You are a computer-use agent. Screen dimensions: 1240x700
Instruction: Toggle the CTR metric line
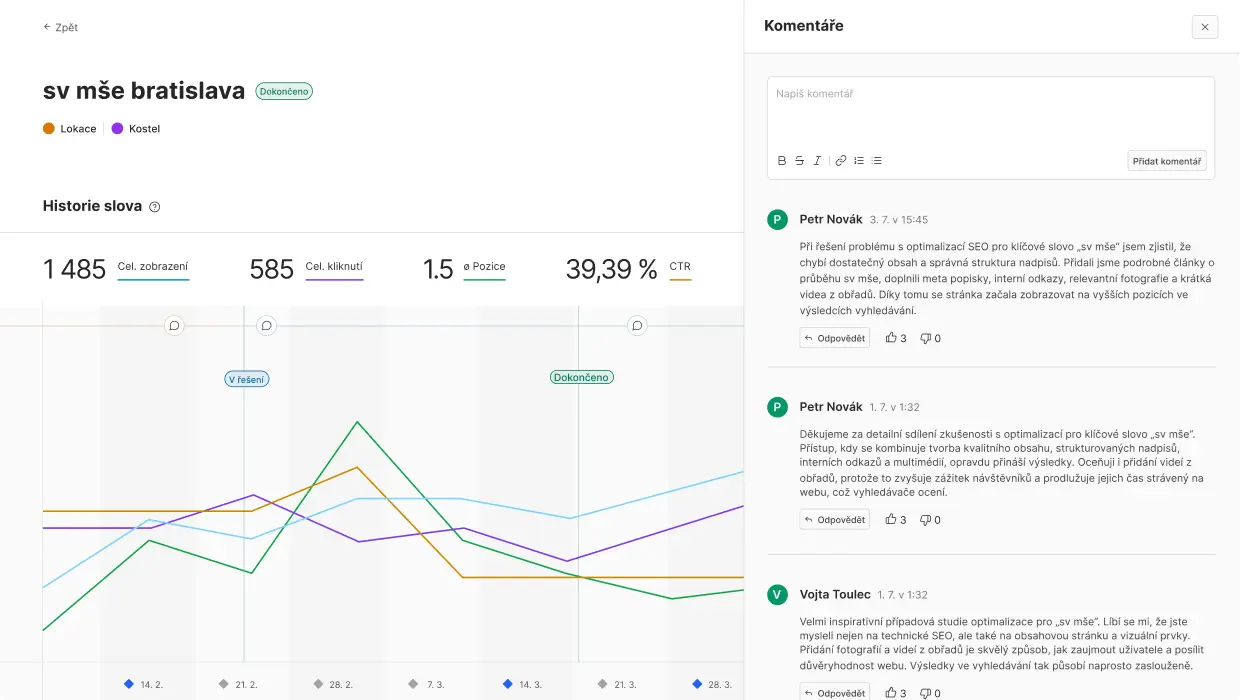click(x=680, y=267)
